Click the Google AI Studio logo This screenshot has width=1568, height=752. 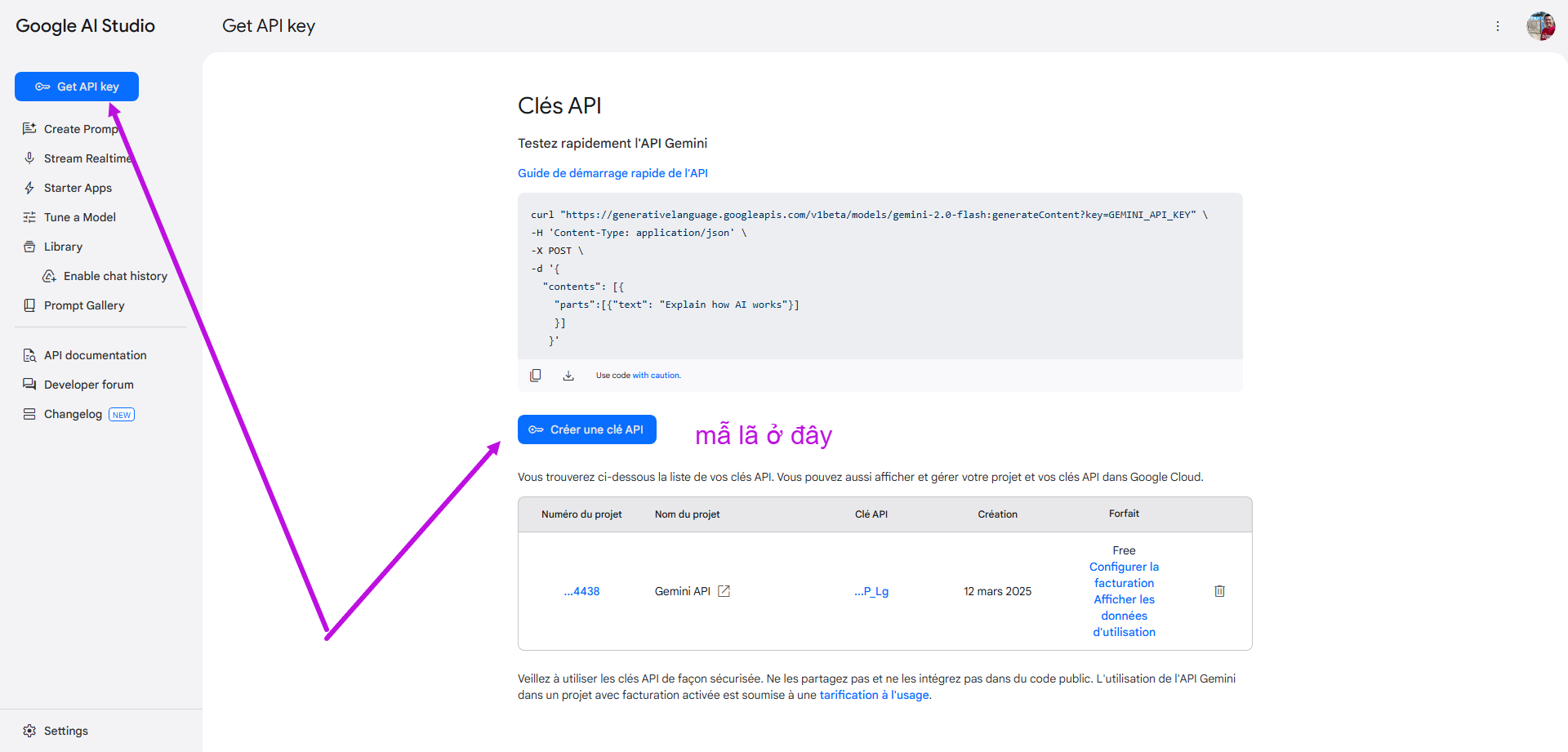tap(86, 26)
